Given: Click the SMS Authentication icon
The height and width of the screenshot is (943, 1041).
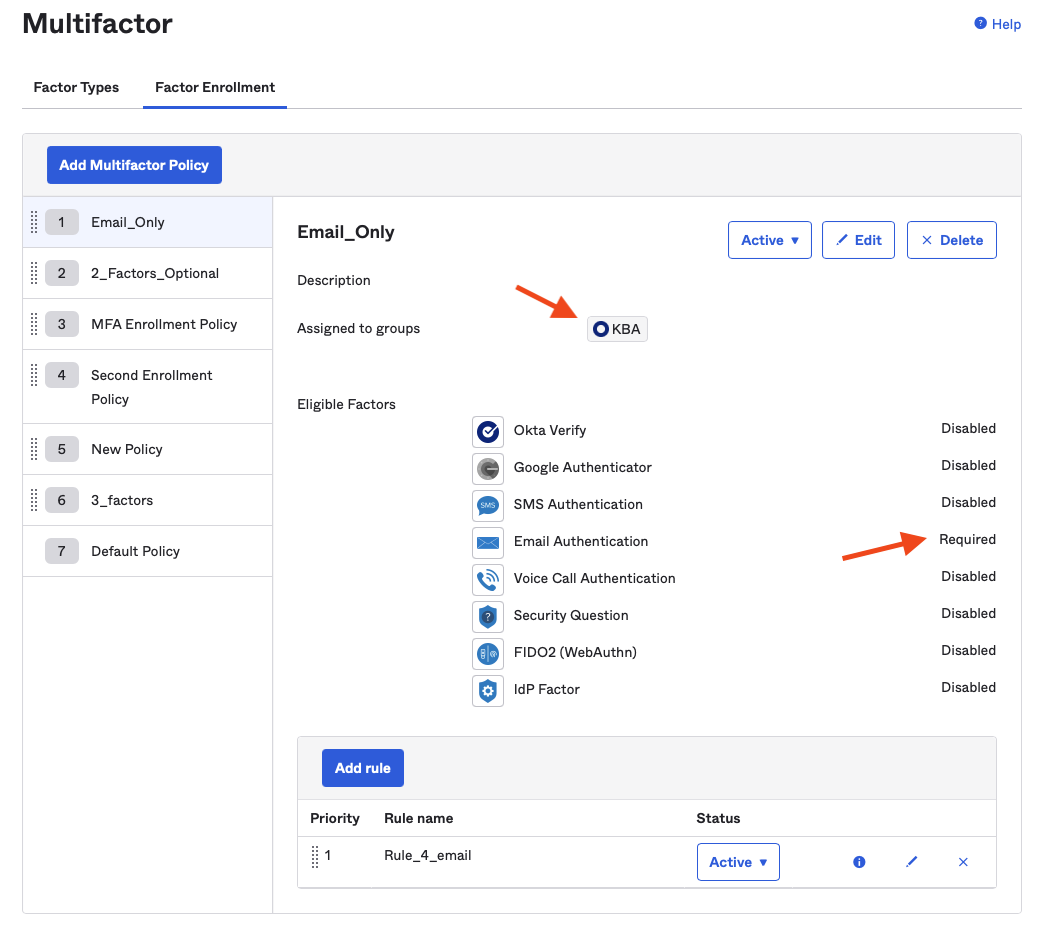Looking at the screenshot, I should click(488, 505).
